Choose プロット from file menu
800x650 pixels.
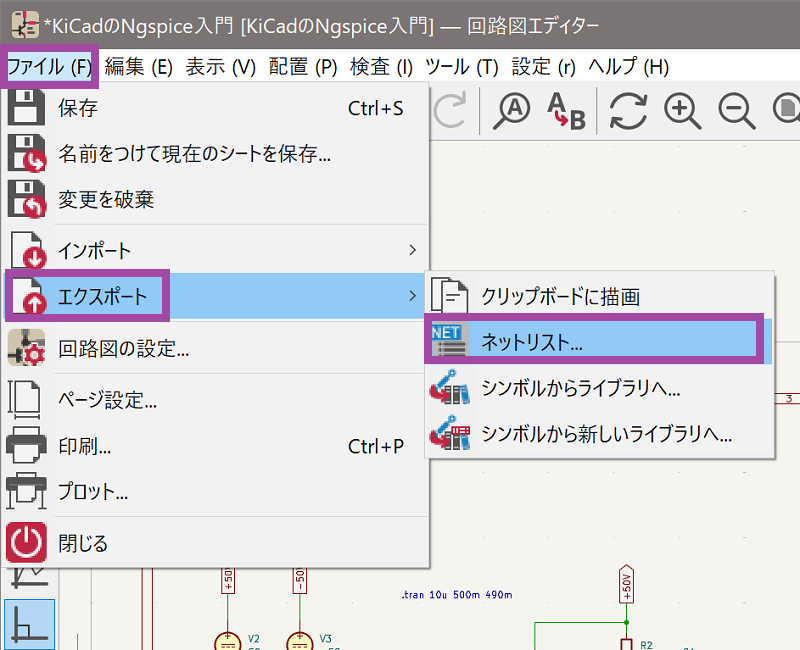pos(215,491)
